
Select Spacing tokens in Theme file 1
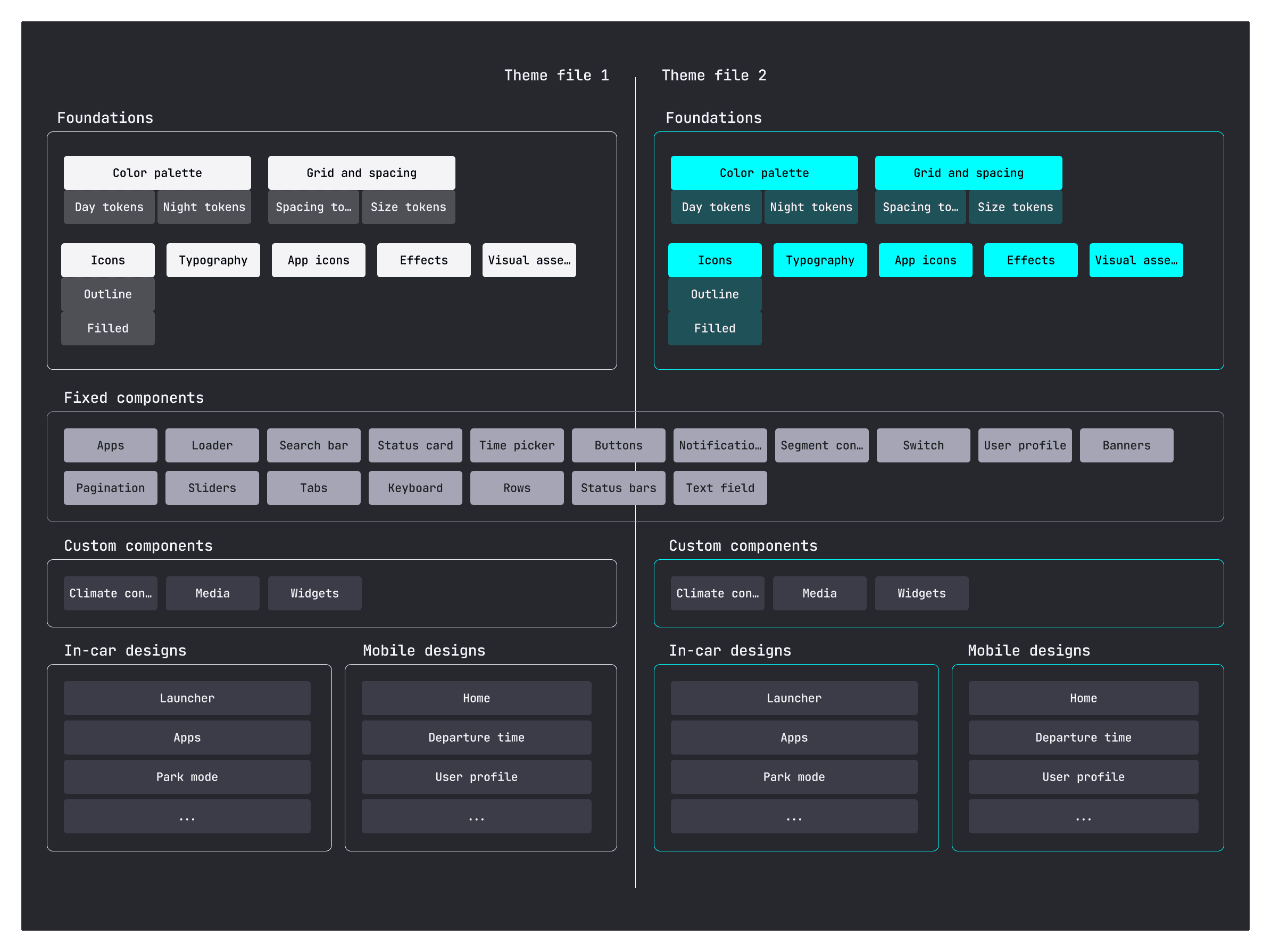coord(313,207)
